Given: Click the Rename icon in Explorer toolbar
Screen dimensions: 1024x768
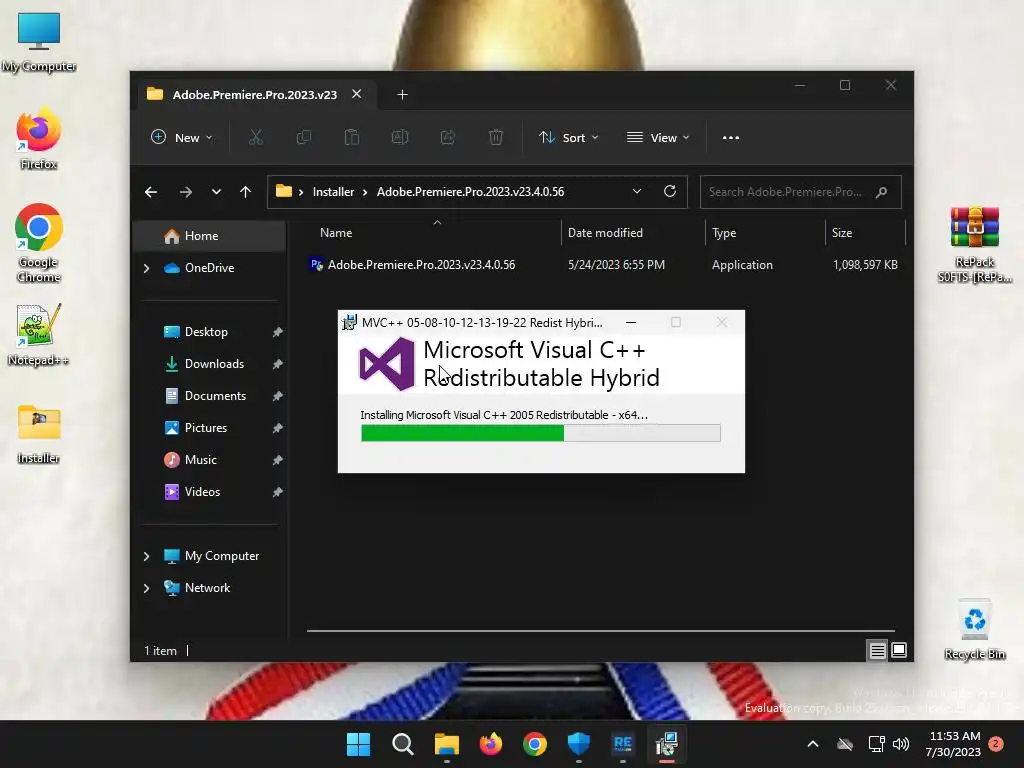Looking at the screenshot, I should point(400,137).
